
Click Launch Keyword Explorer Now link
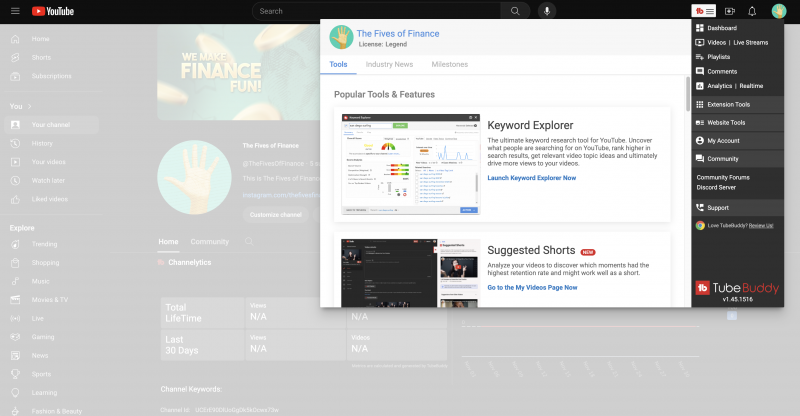[531, 177]
